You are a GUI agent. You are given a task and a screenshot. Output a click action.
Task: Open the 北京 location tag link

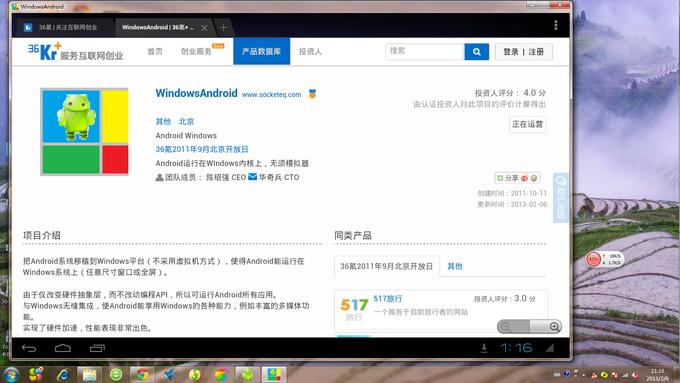tap(186, 121)
